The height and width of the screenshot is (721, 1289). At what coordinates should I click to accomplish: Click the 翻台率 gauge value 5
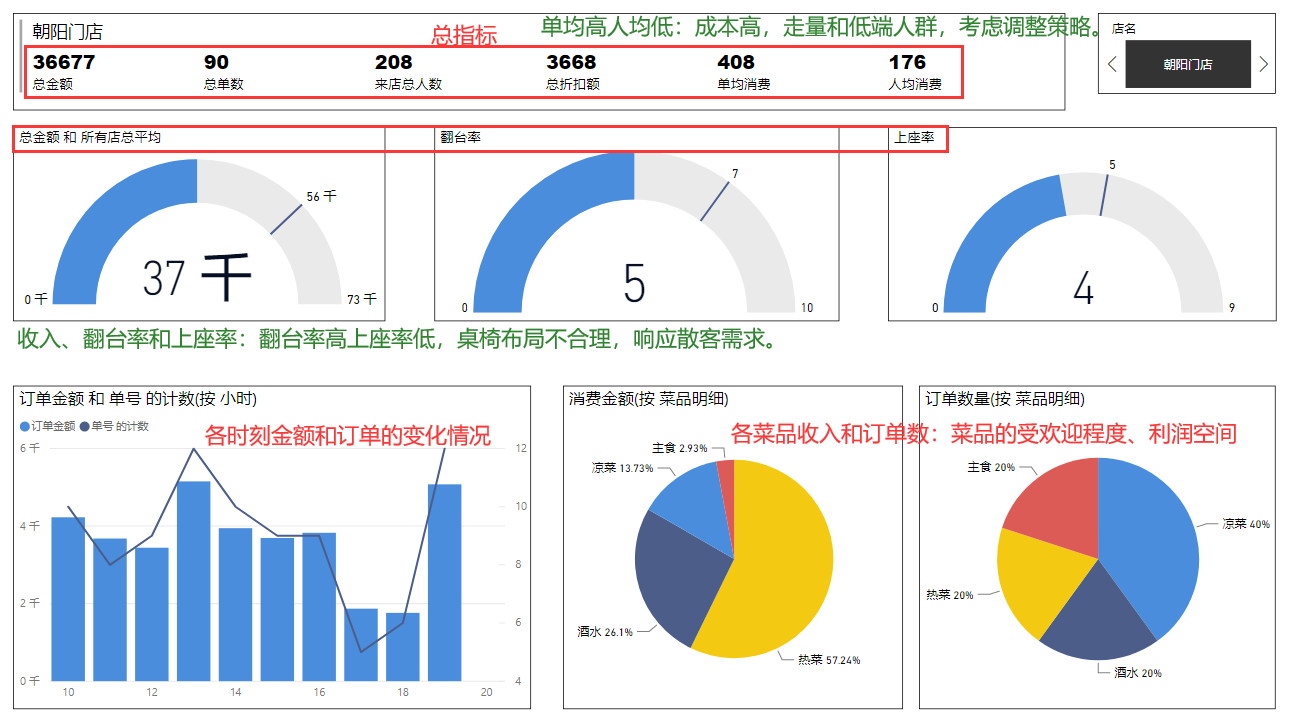[634, 283]
